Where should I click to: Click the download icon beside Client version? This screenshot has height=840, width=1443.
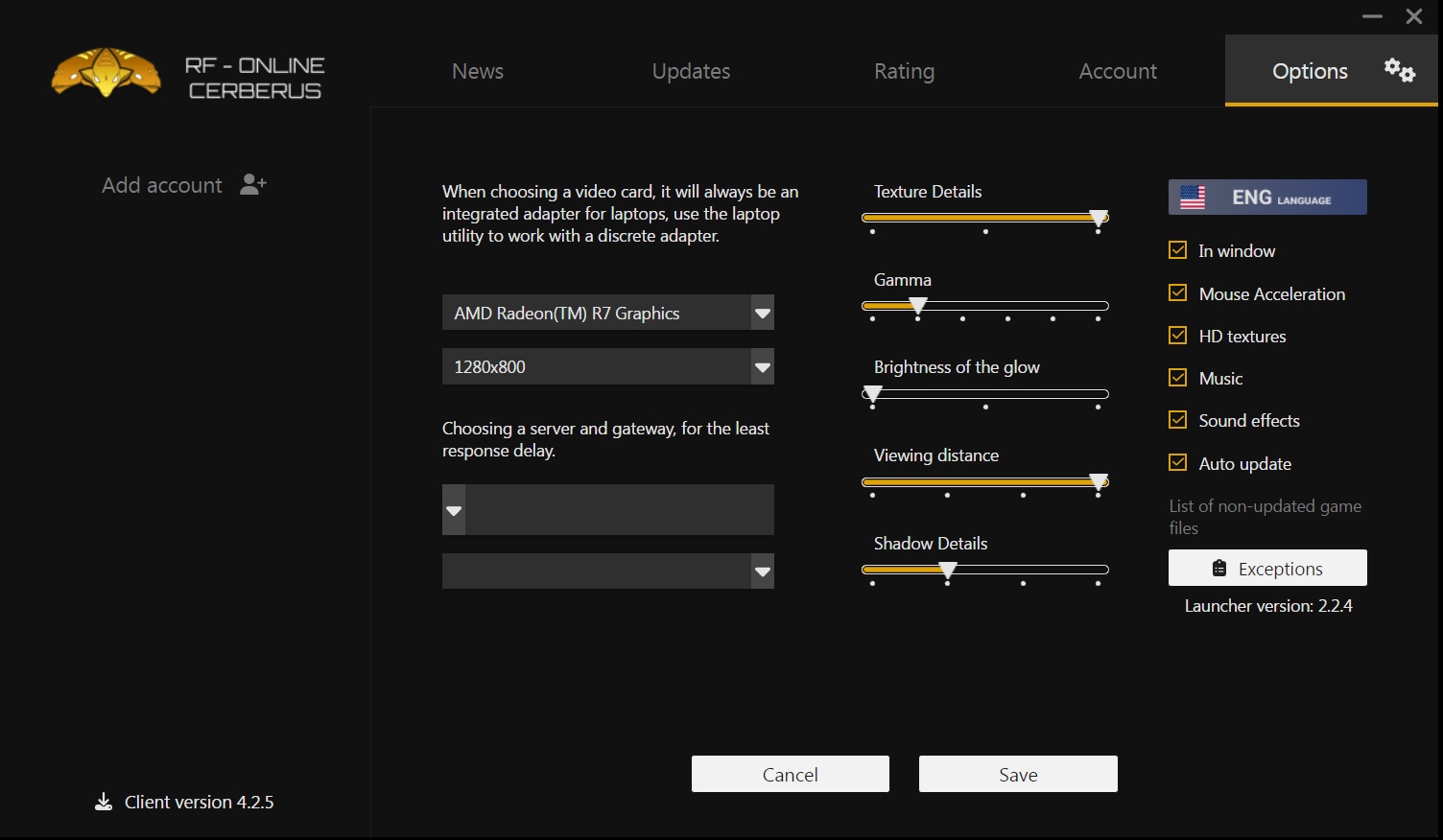coord(104,802)
